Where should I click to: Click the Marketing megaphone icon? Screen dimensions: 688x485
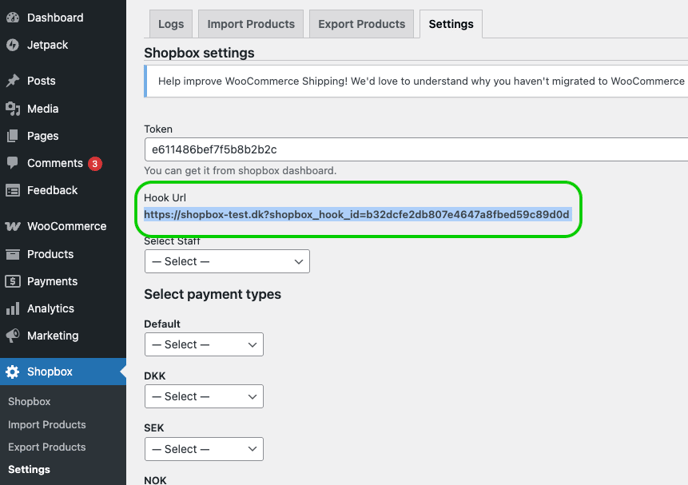pyautogui.click(x=12, y=336)
